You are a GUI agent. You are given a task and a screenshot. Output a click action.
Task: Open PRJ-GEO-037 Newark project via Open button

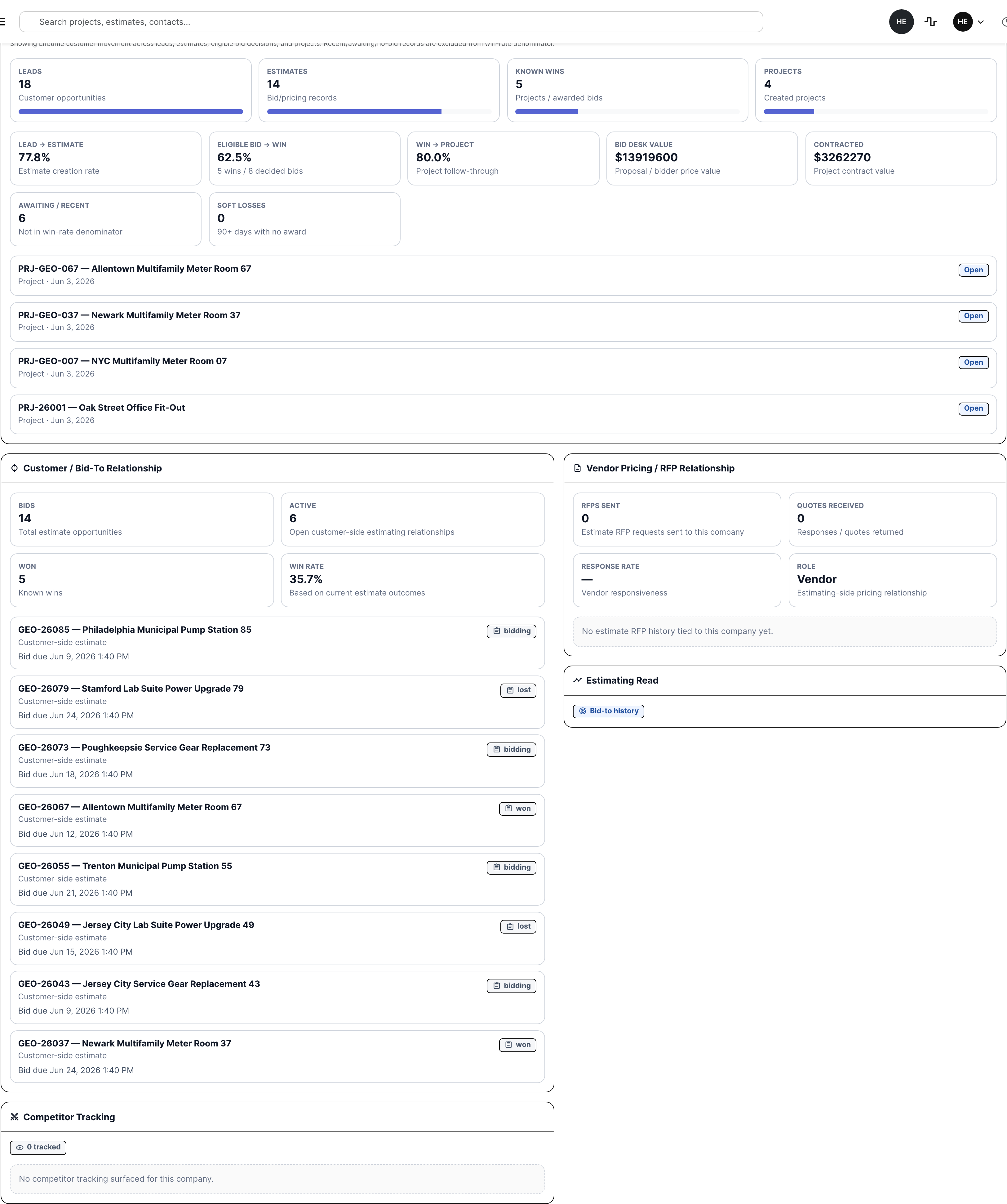tap(973, 316)
